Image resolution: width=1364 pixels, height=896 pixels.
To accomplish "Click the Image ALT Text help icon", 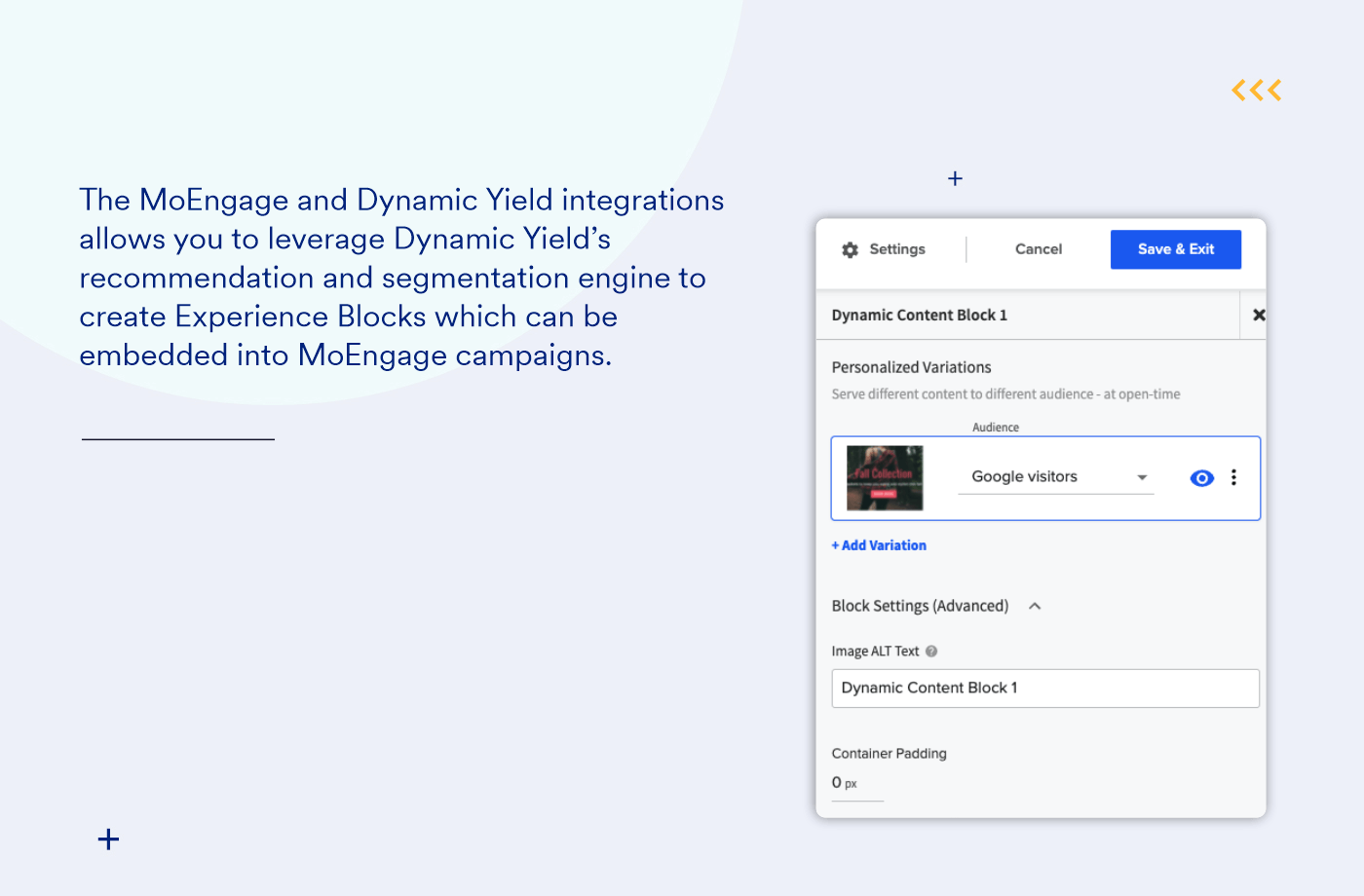I will pyautogui.click(x=931, y=652).
